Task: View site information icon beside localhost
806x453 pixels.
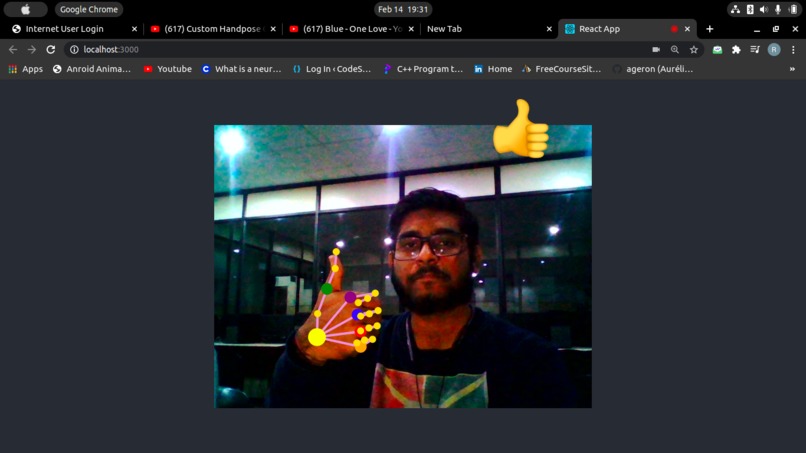Action: [74, 49]
